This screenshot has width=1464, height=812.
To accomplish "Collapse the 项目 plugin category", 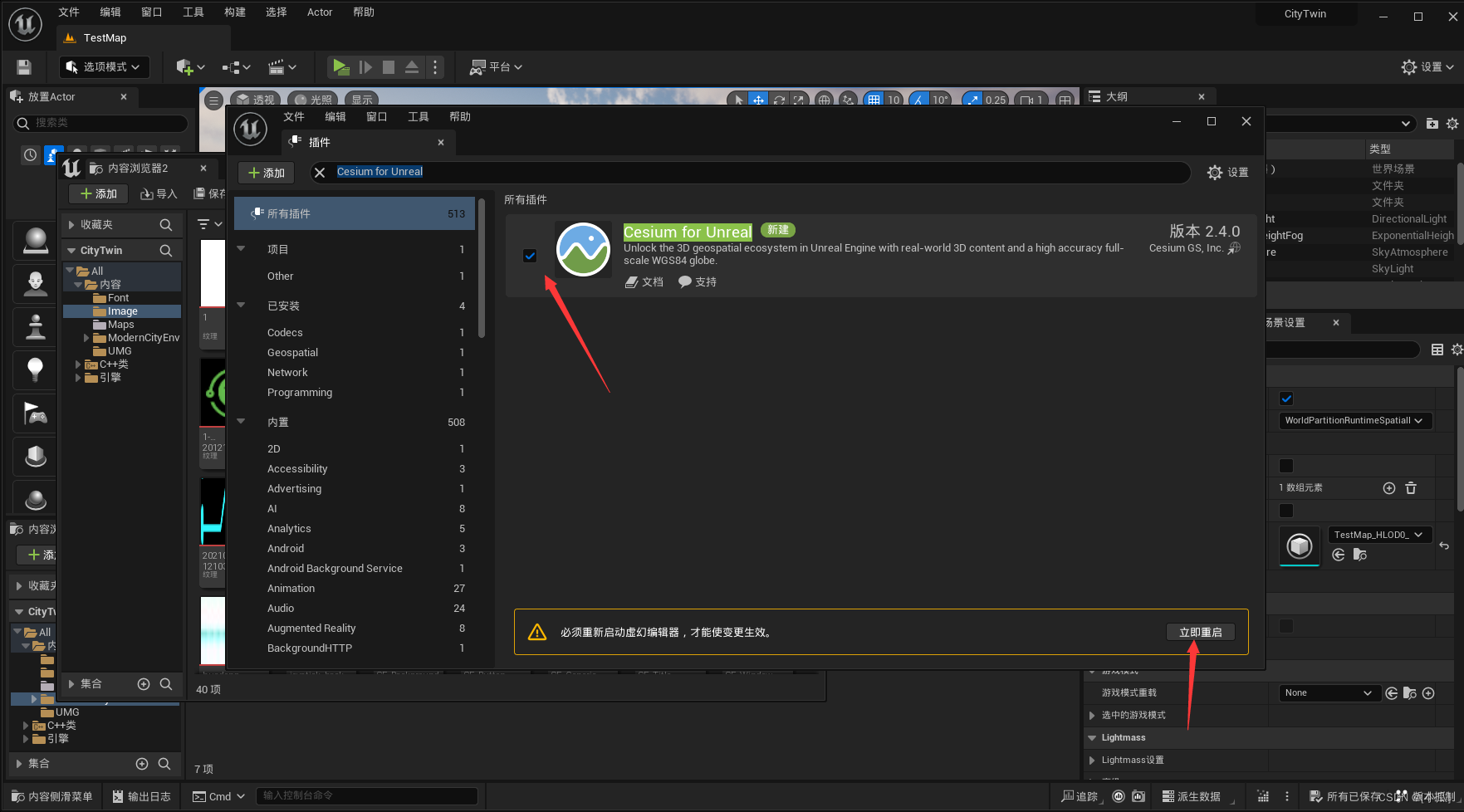I will pyautogui.click(x=242, y=249).
